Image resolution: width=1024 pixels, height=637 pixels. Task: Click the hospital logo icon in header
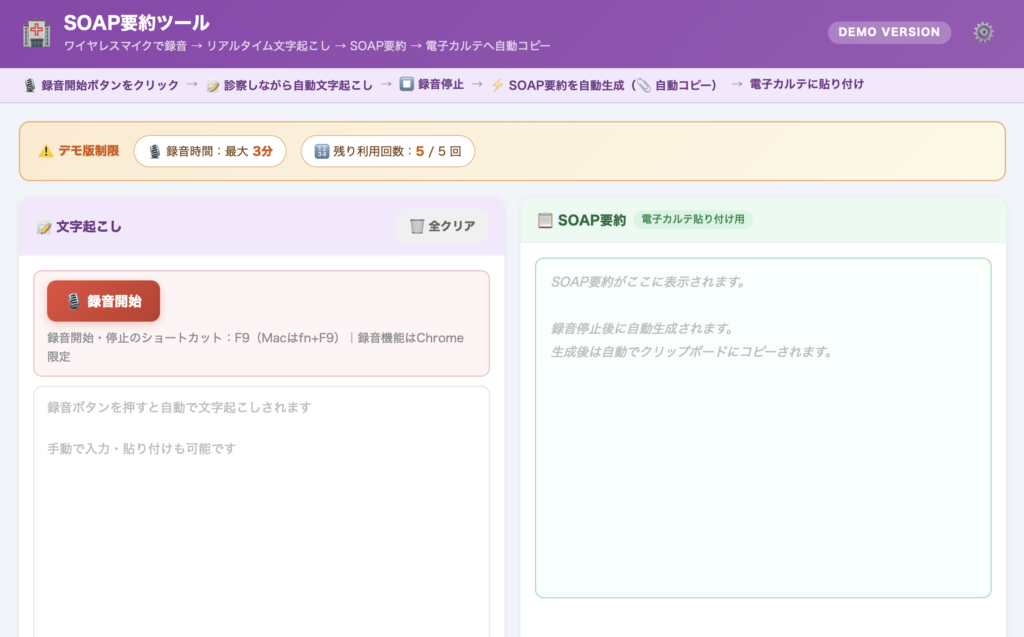click(x=37, y=33)
